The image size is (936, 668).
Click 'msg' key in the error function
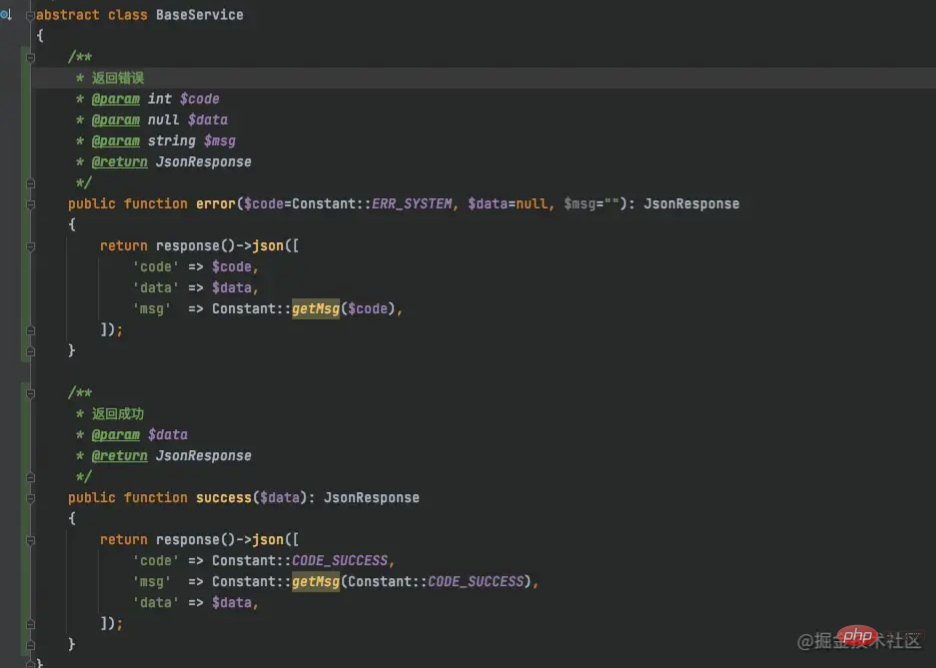coord(152,309)
